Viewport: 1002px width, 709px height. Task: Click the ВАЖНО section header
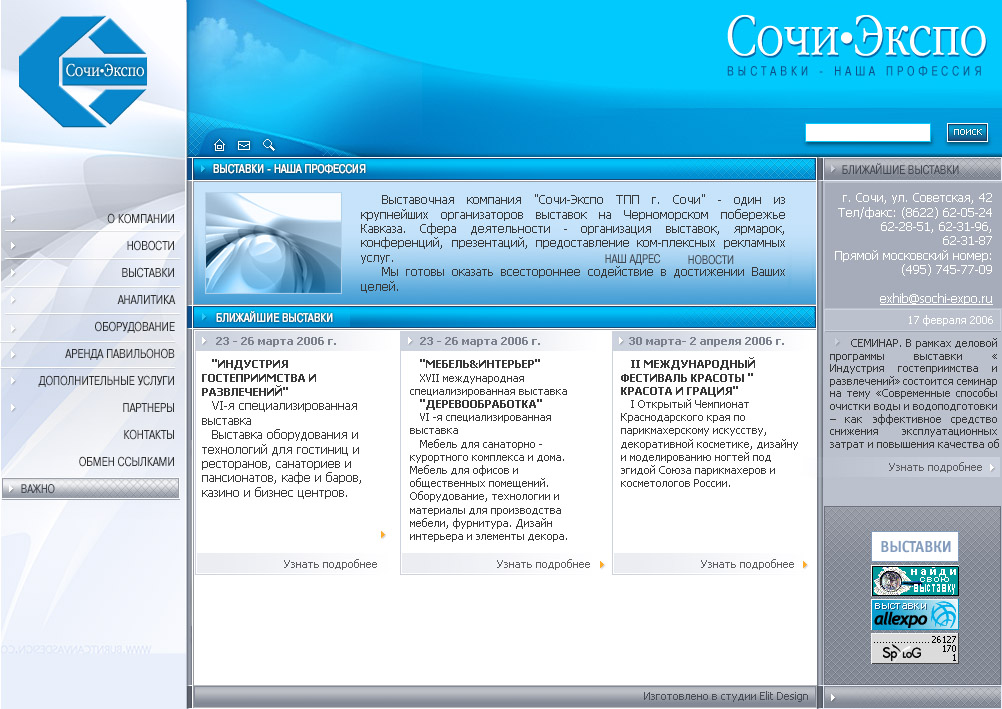(91, 489)
